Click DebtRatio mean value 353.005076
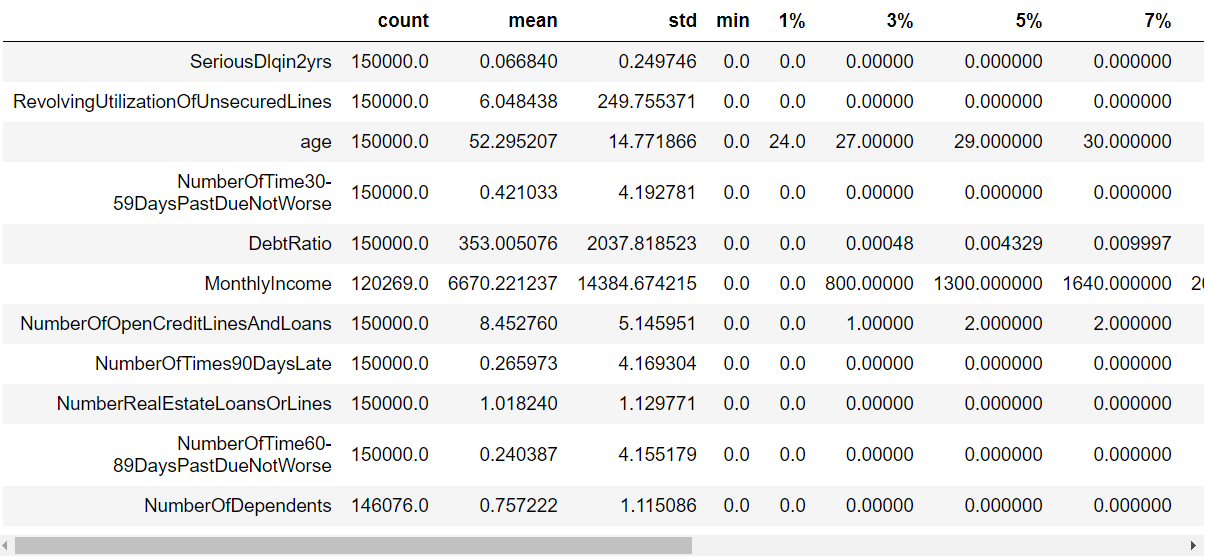The height and width of the screenshot is (560, 1205). tap(509, 243)
